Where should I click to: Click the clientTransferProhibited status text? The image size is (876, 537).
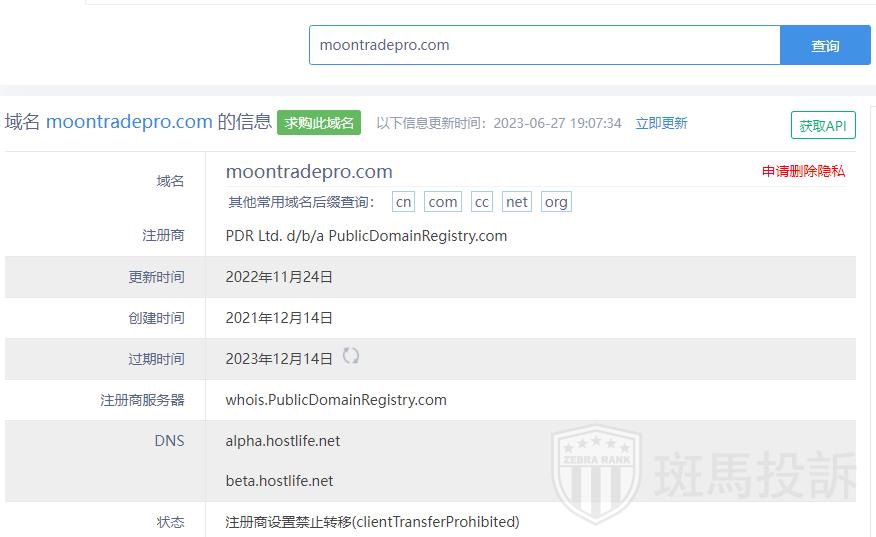[372, 522]
